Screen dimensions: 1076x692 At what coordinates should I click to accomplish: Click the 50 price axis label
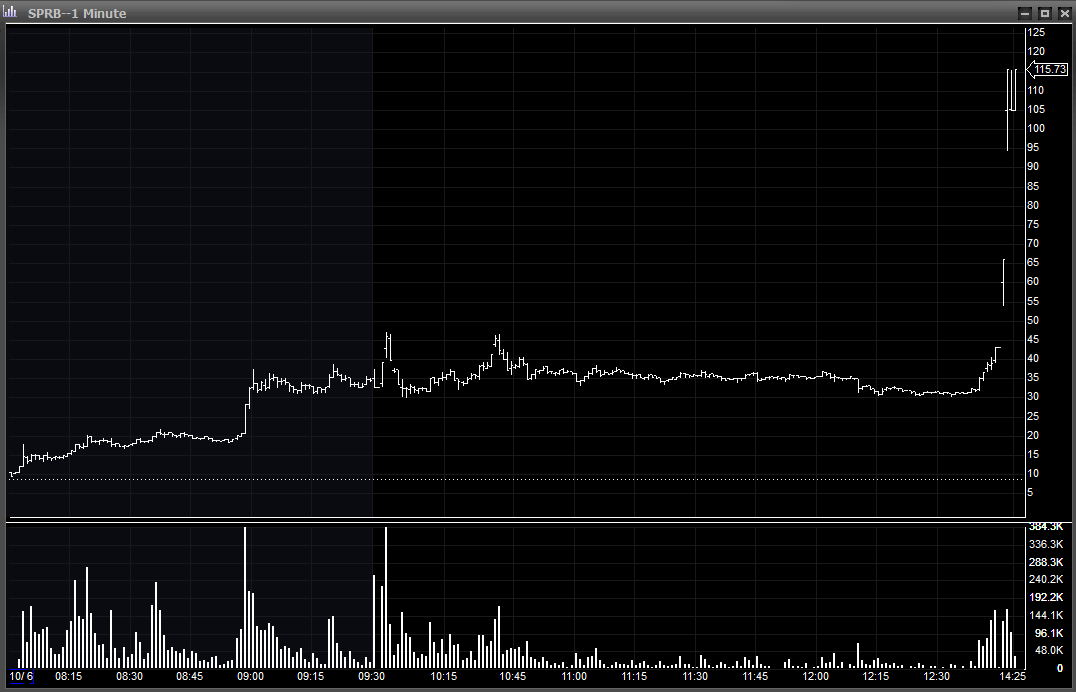tap(1033, 321)
